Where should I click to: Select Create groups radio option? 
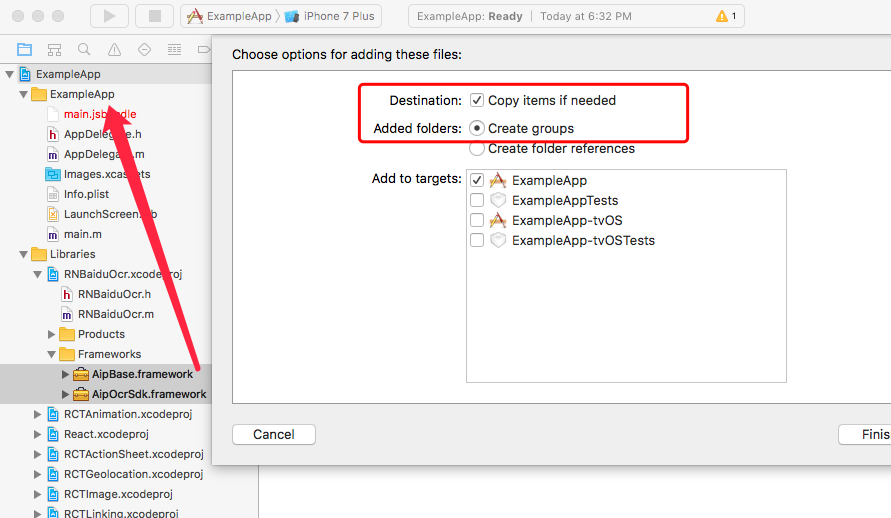pyautogui.click(x=477, y=128)
